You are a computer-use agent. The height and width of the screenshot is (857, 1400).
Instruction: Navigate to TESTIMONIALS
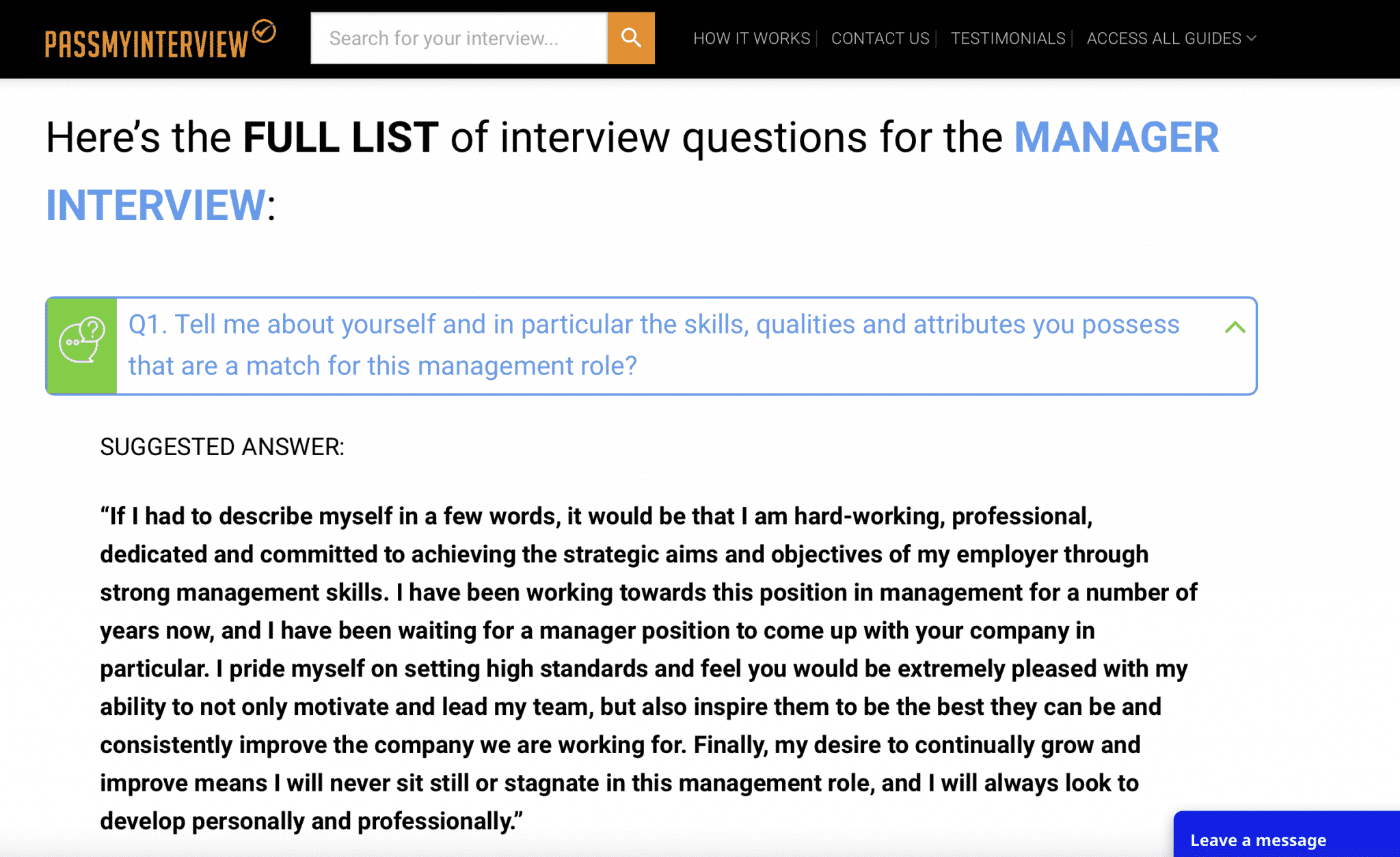[1008, 38]
